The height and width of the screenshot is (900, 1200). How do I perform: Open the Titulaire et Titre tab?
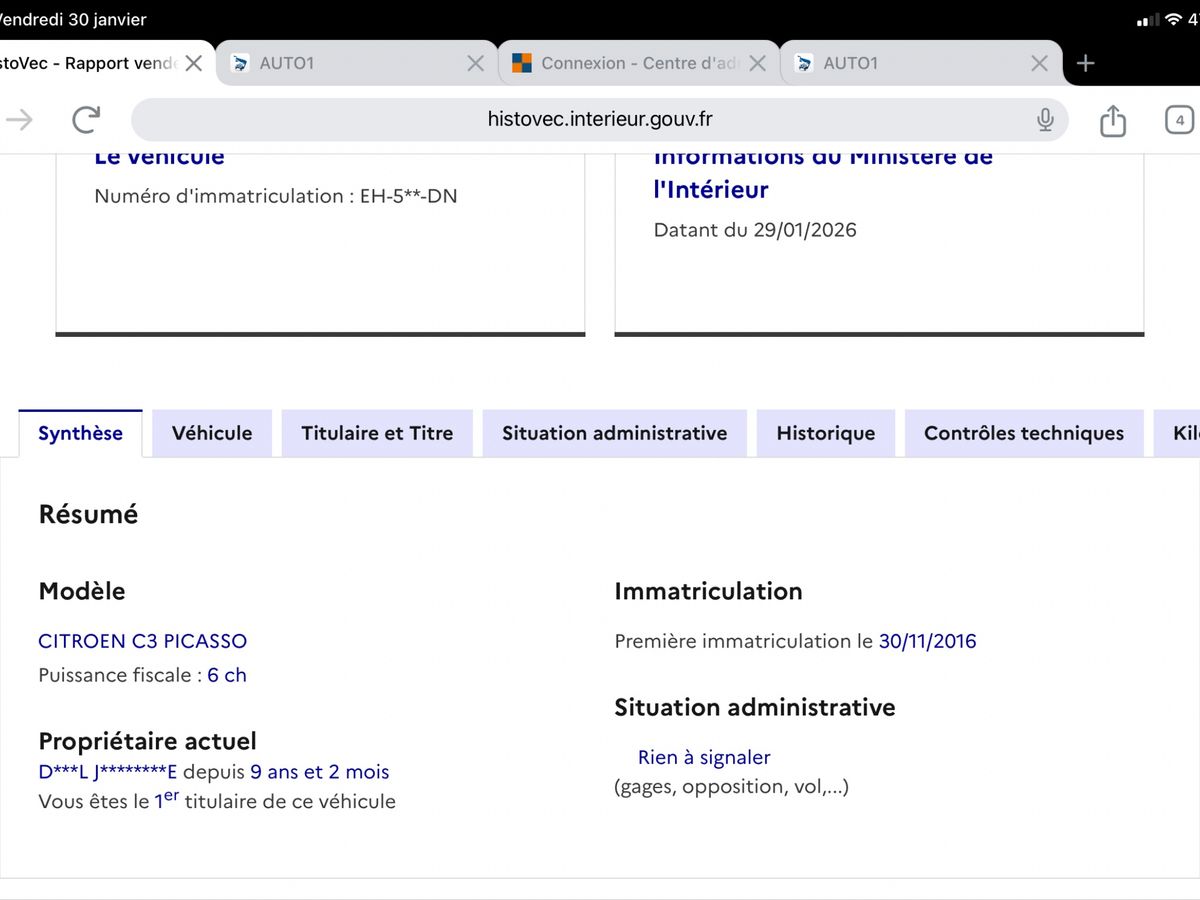[377, 433]
